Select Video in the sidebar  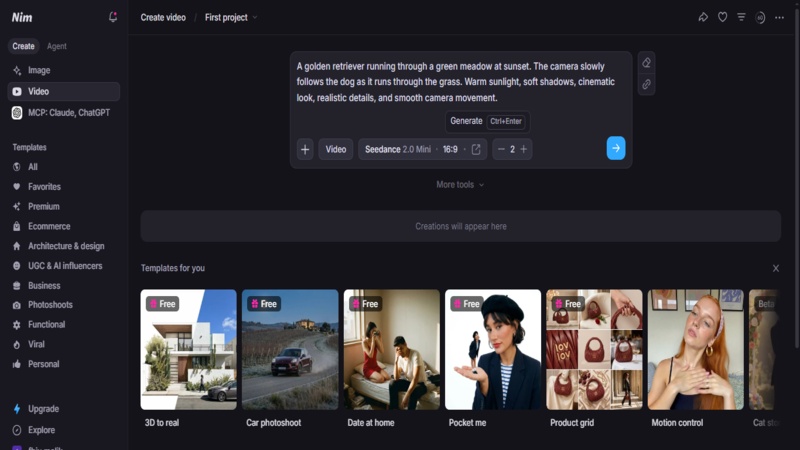coord(64,91)
